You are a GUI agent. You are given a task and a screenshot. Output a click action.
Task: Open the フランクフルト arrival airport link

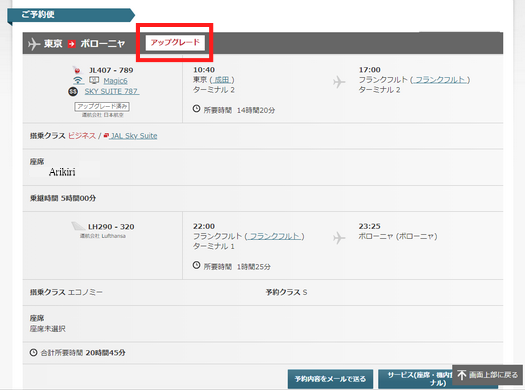(440, 80)
